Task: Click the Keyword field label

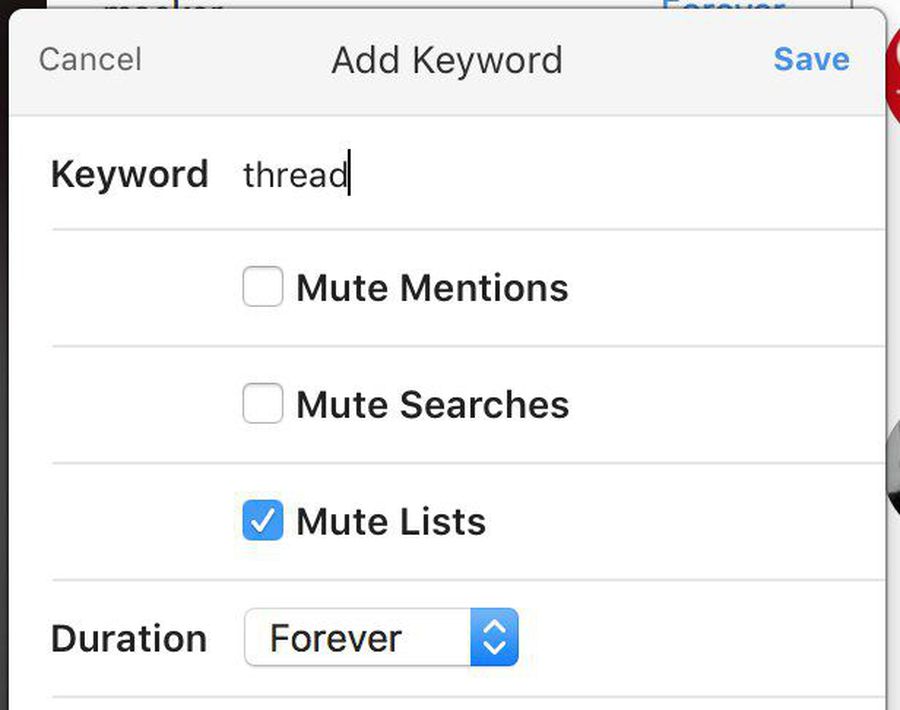Action: pyautogui.click(x=129, y=174)
